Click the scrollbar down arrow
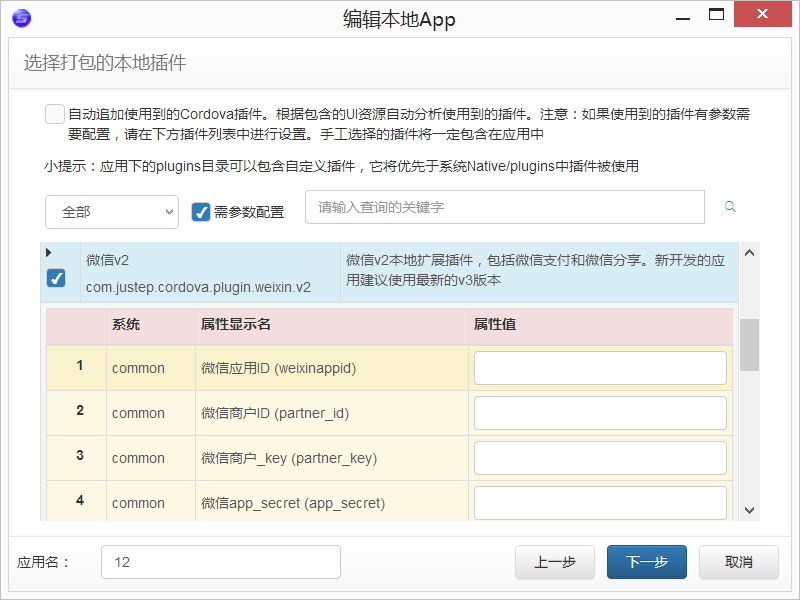This screenshot has height=600, width=800. pos(749,510)
